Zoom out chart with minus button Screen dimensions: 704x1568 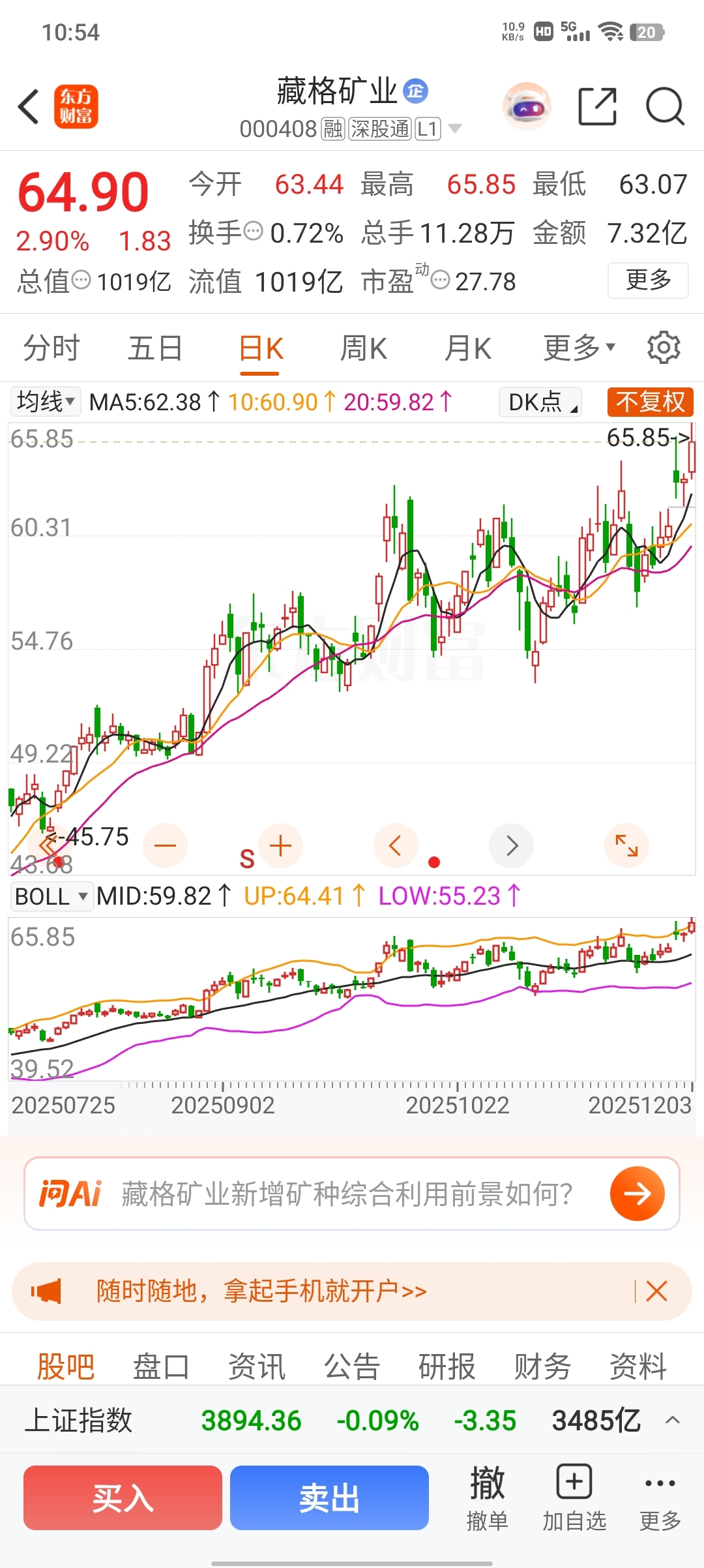pos(166,846)
